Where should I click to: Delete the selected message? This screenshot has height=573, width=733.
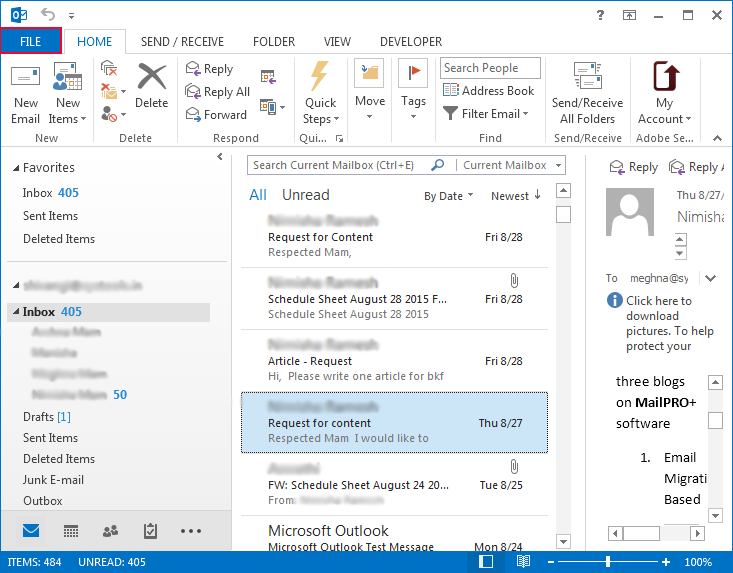coord(151,86)
